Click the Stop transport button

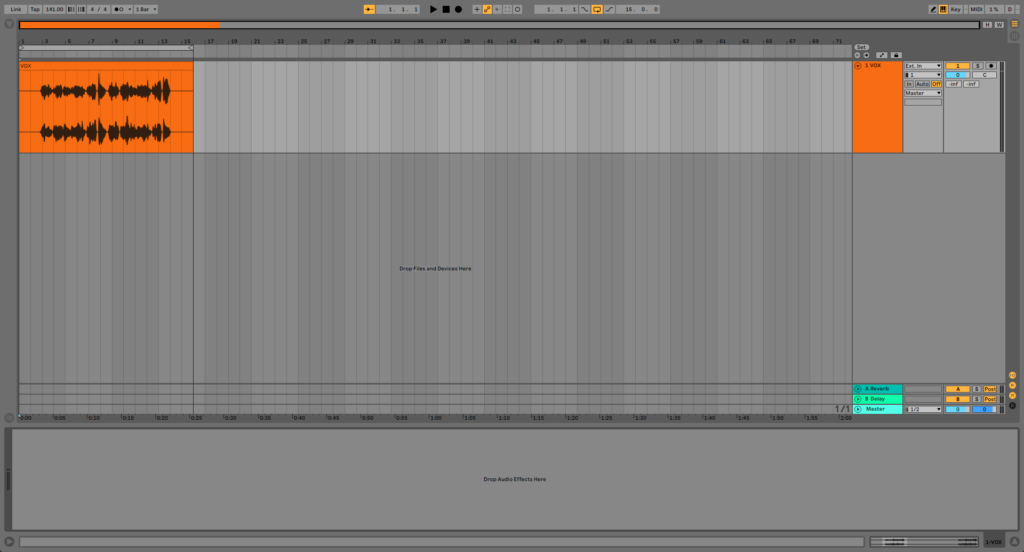(446, 9)
